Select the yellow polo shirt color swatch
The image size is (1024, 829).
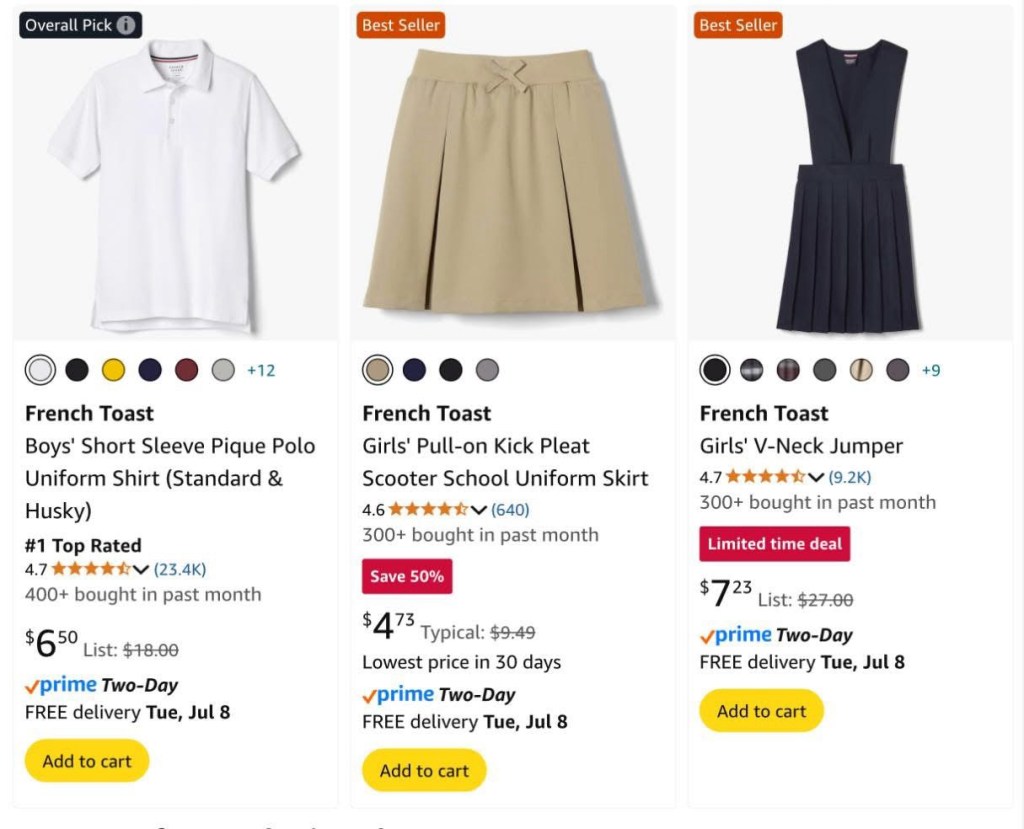click(x=113, y=370)
